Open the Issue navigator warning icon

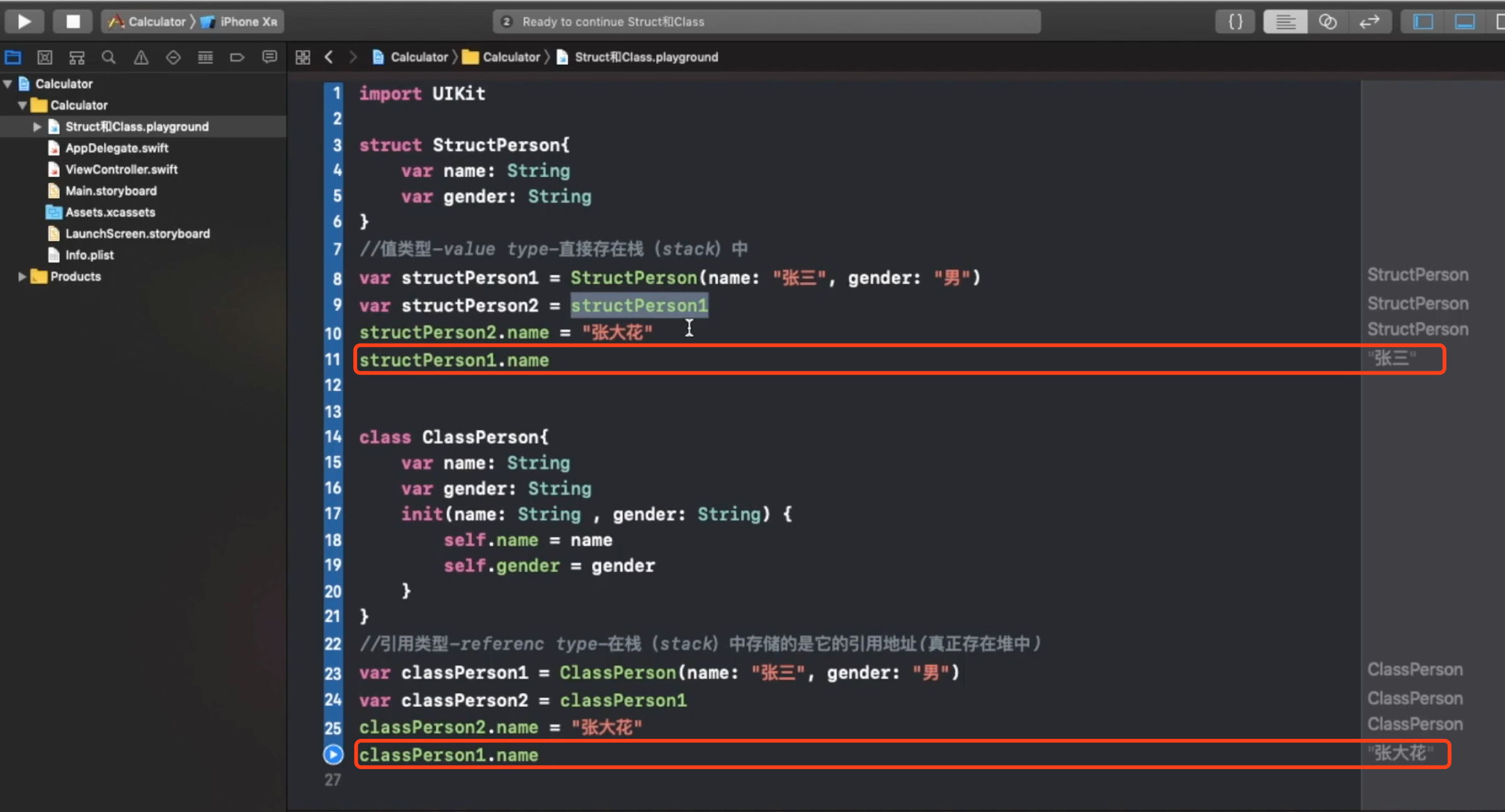141,58
